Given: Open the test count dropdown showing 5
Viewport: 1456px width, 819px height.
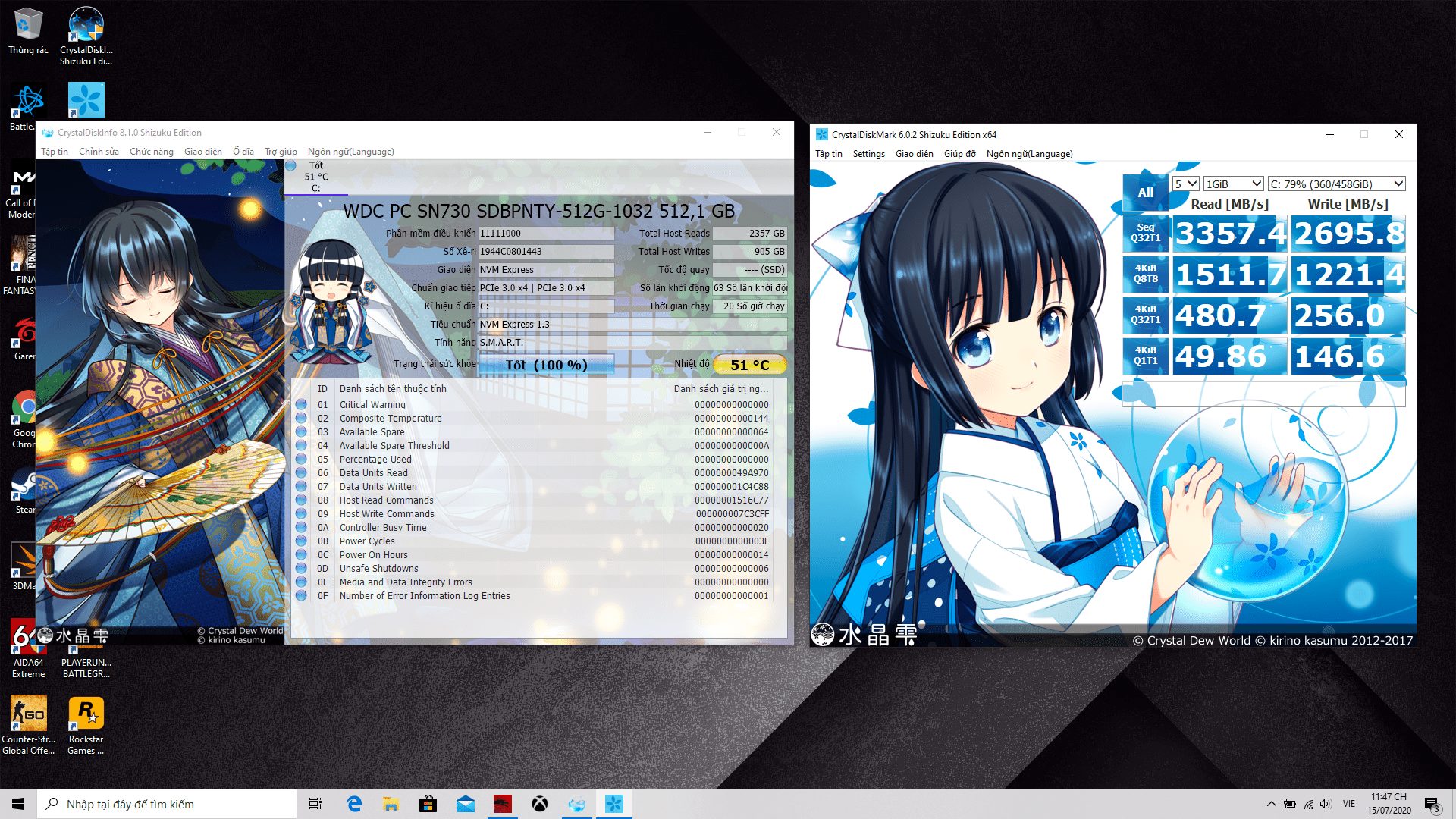Looking at the screenshot, I should 1185,184.
